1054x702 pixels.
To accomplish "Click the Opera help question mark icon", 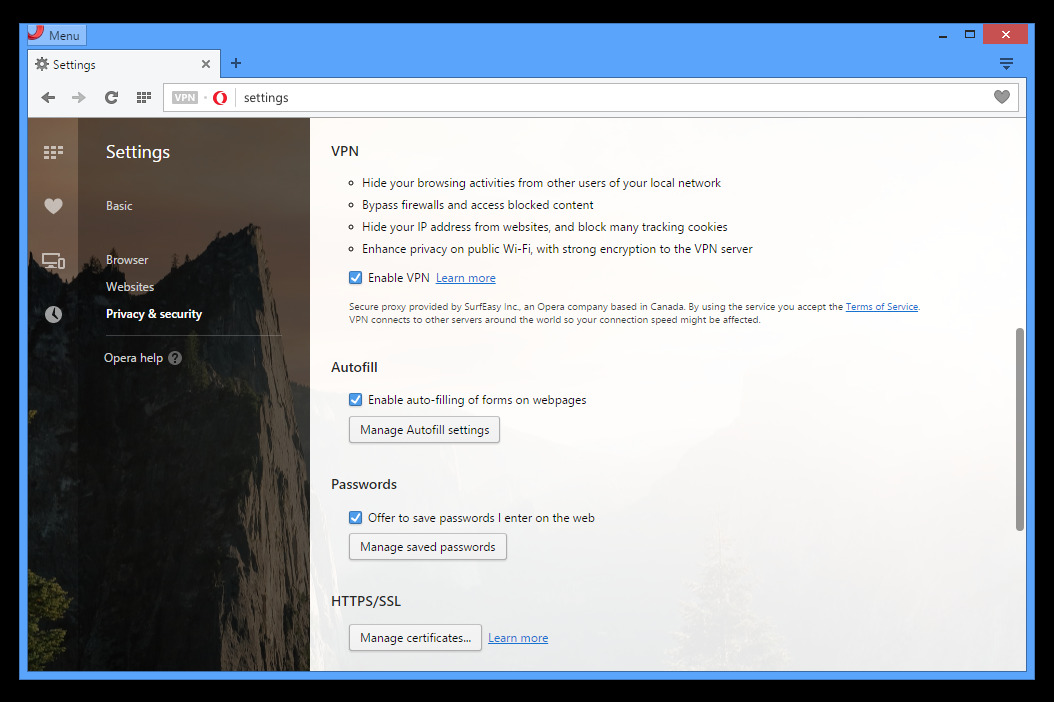I will [x=175, y=357].
